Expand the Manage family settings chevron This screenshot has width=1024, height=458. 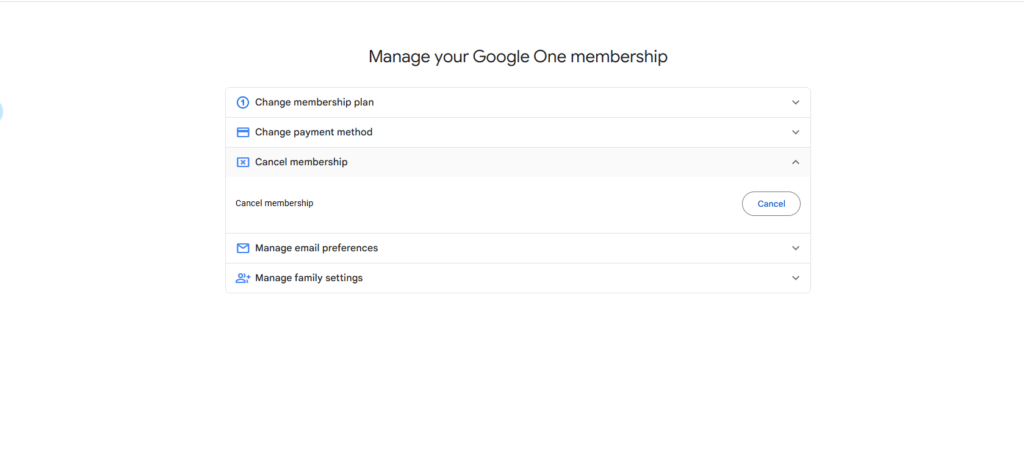(795, 278)
